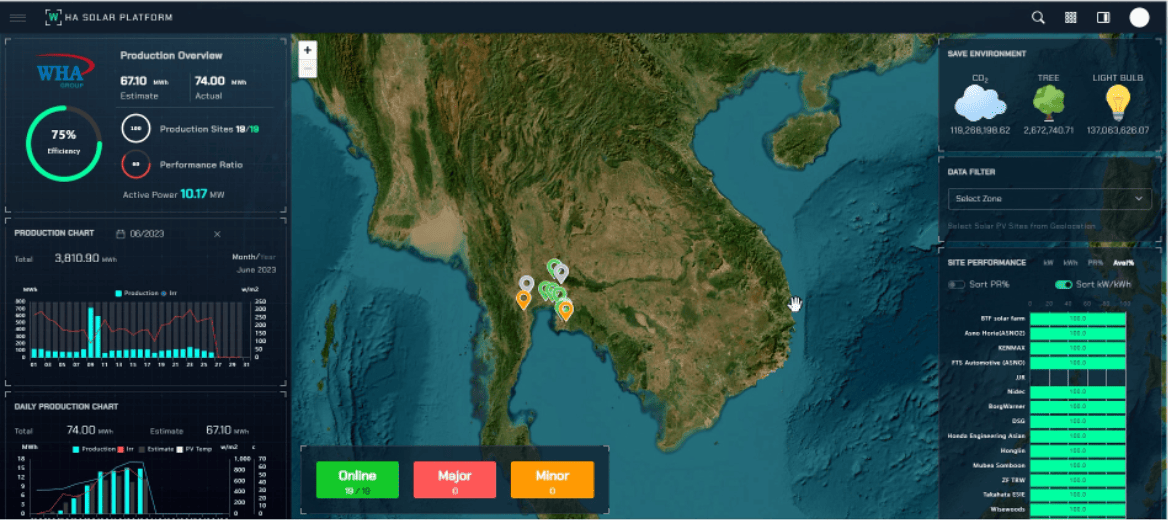Image resolution: width=1168 pixels, height=520 pixels.
Task: Disable the Sort kW/kWh toggle
Action: 1063,285
